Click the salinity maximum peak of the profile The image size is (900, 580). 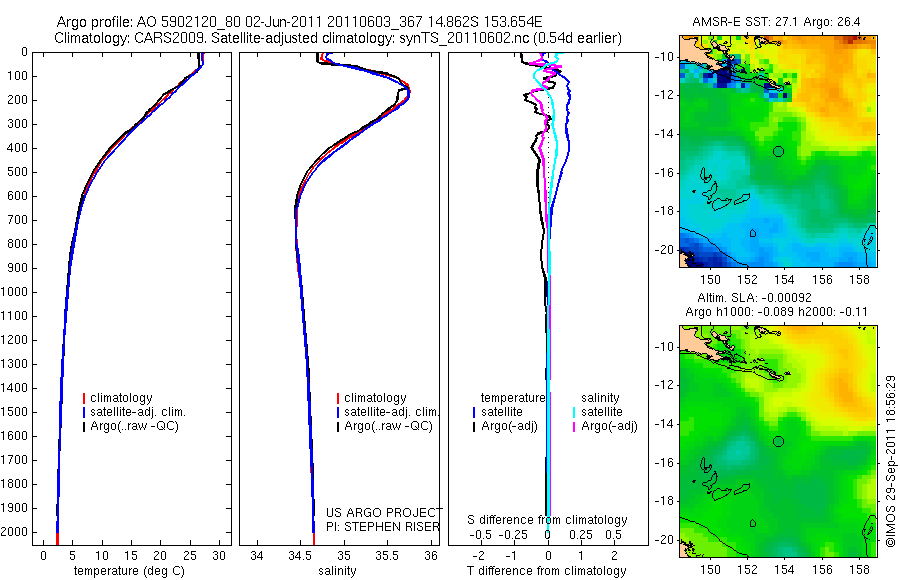pos(409,92)
